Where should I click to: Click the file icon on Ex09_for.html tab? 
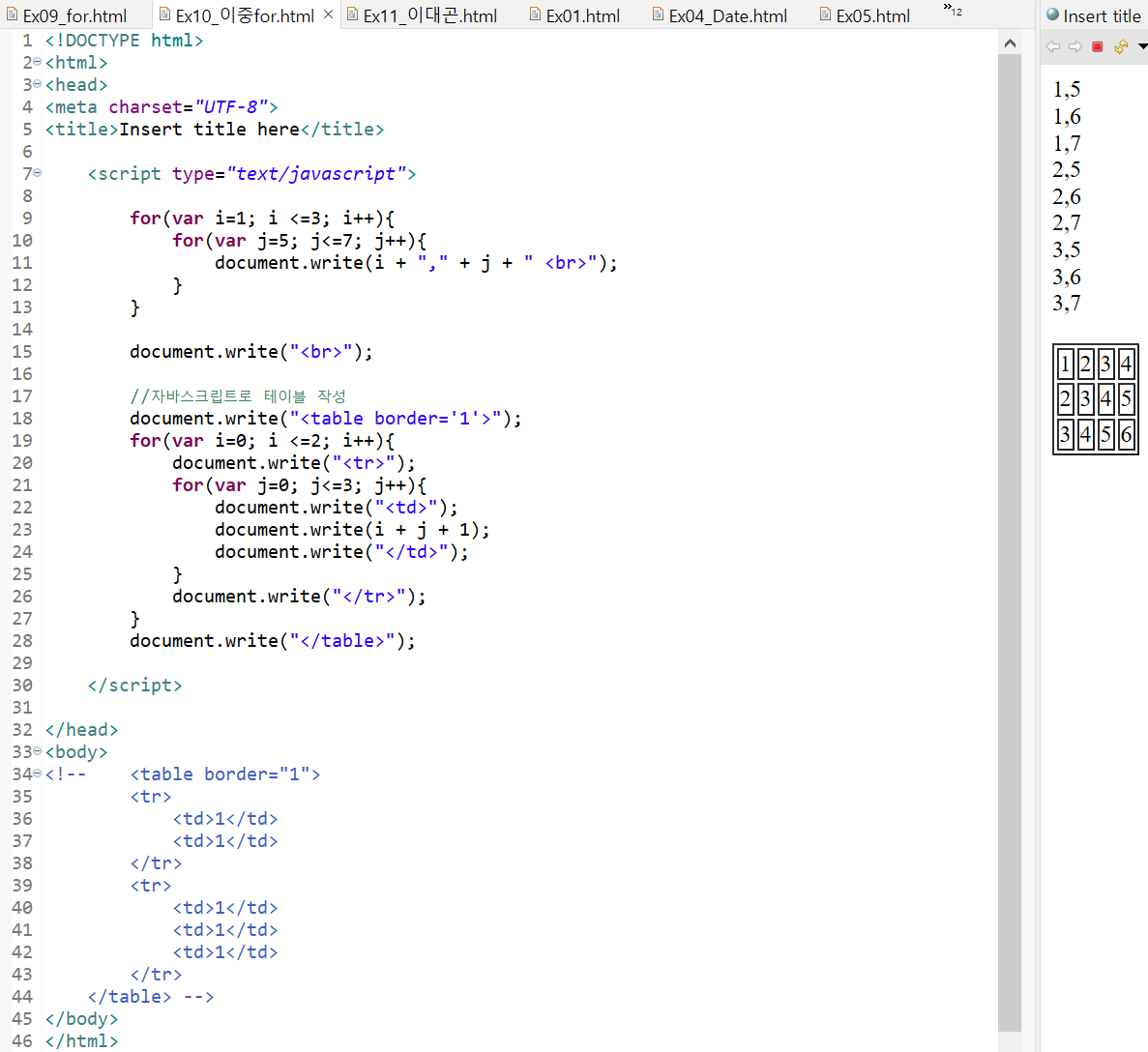tap(12, 15)
